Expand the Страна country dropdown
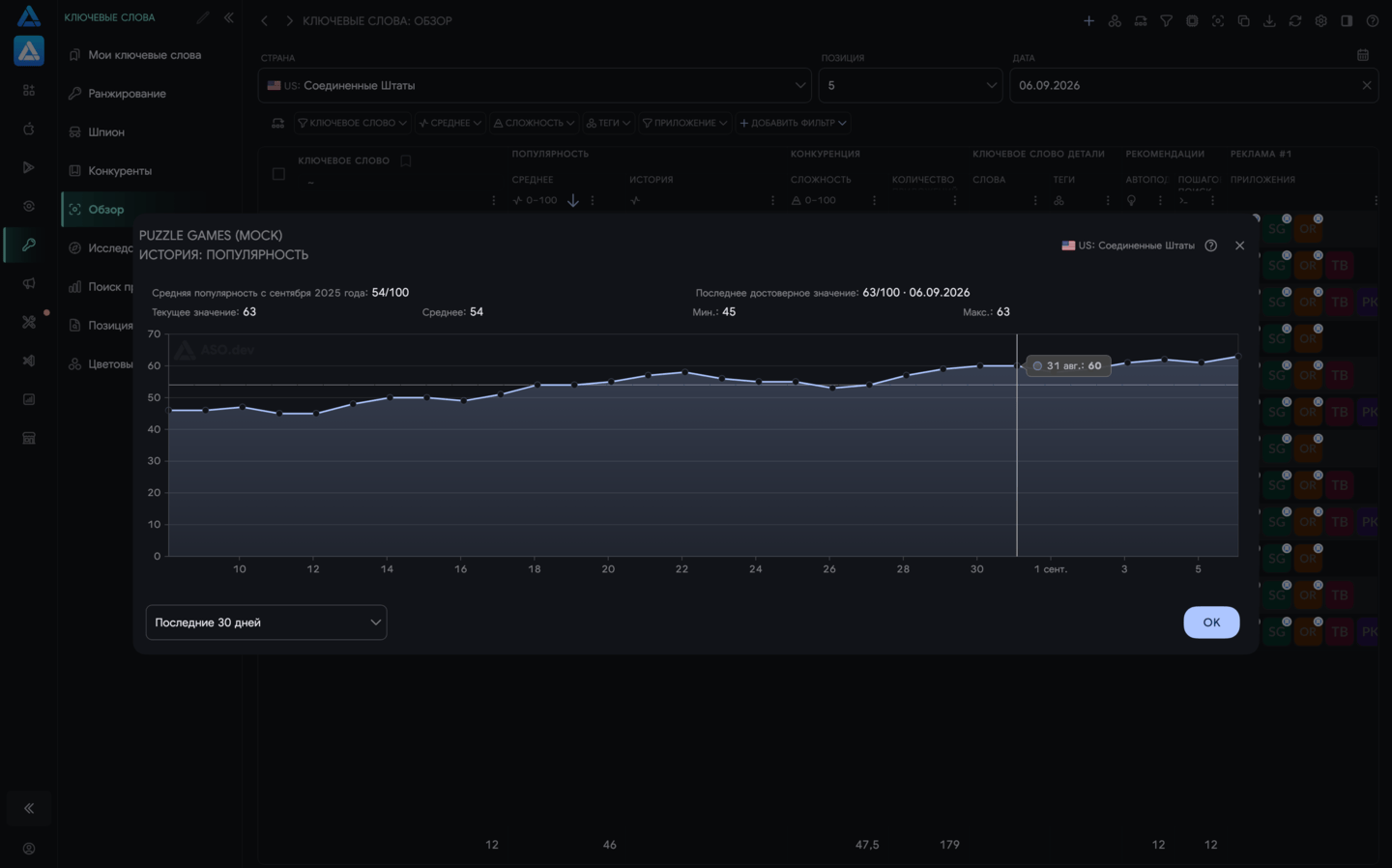The height and width of the screenshot is (868, 1392). click(535, 85)
